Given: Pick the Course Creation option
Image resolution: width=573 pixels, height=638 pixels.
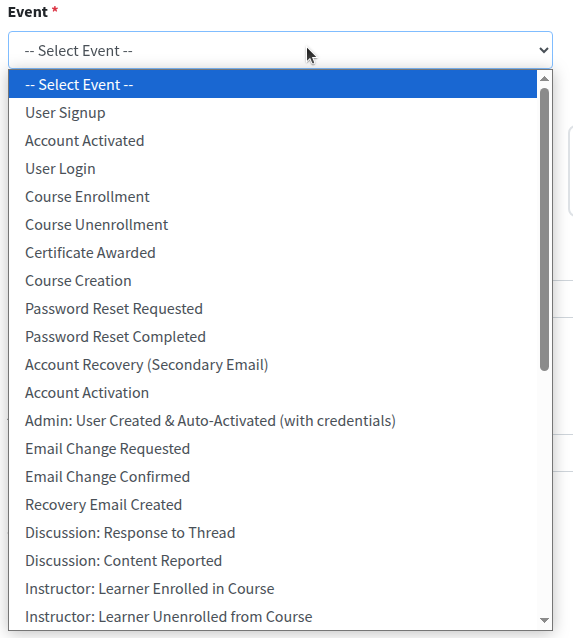Looking at the screenshot, I should tap(273, 281).
